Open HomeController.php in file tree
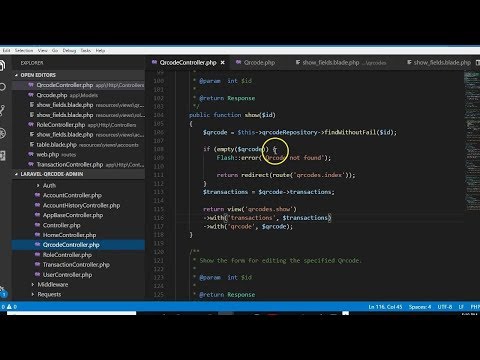This screenshot has height=360, width=480. tap(69, 235)
